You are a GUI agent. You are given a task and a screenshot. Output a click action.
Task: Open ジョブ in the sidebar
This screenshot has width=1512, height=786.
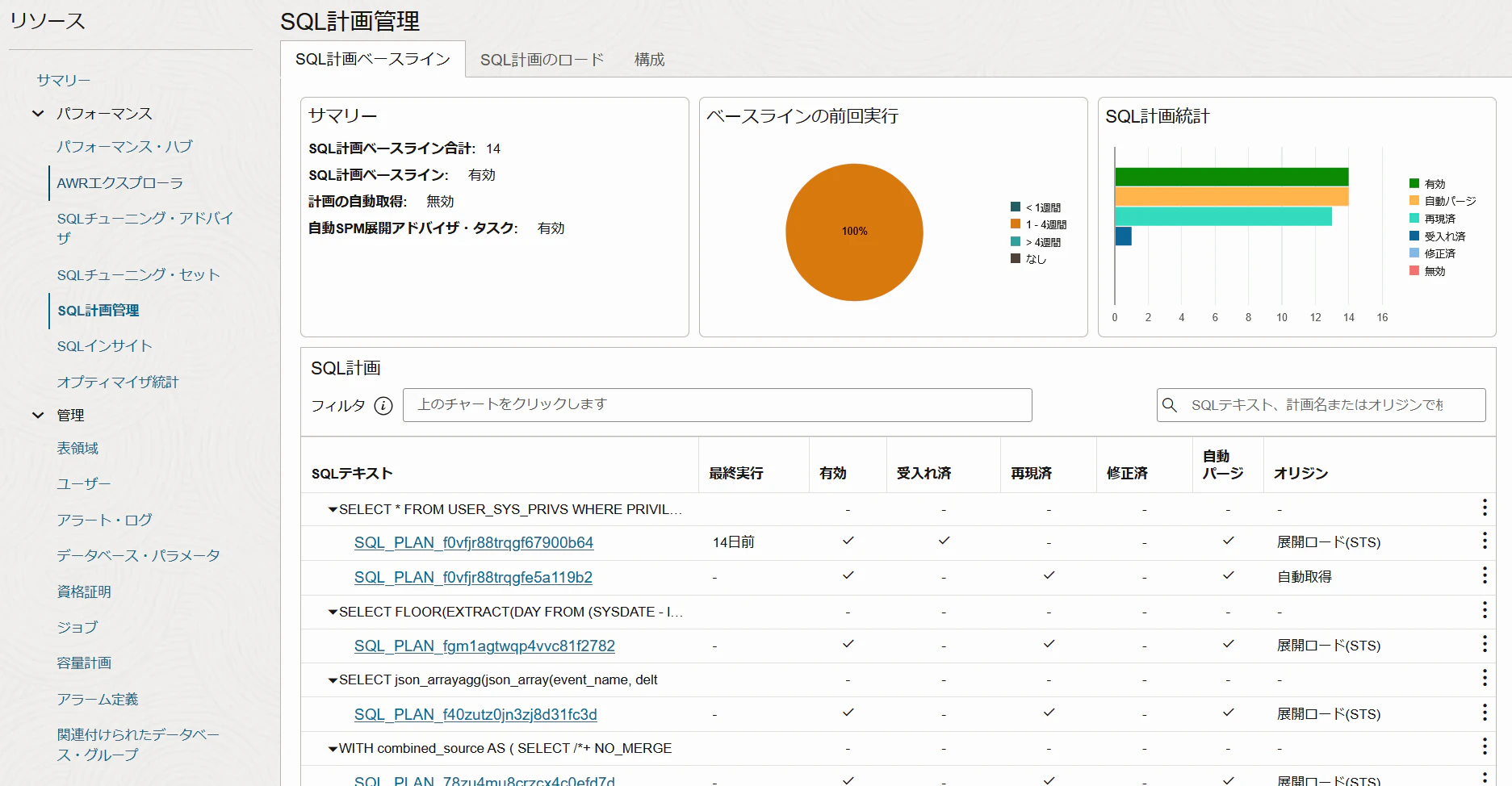(x=77, y=627)
